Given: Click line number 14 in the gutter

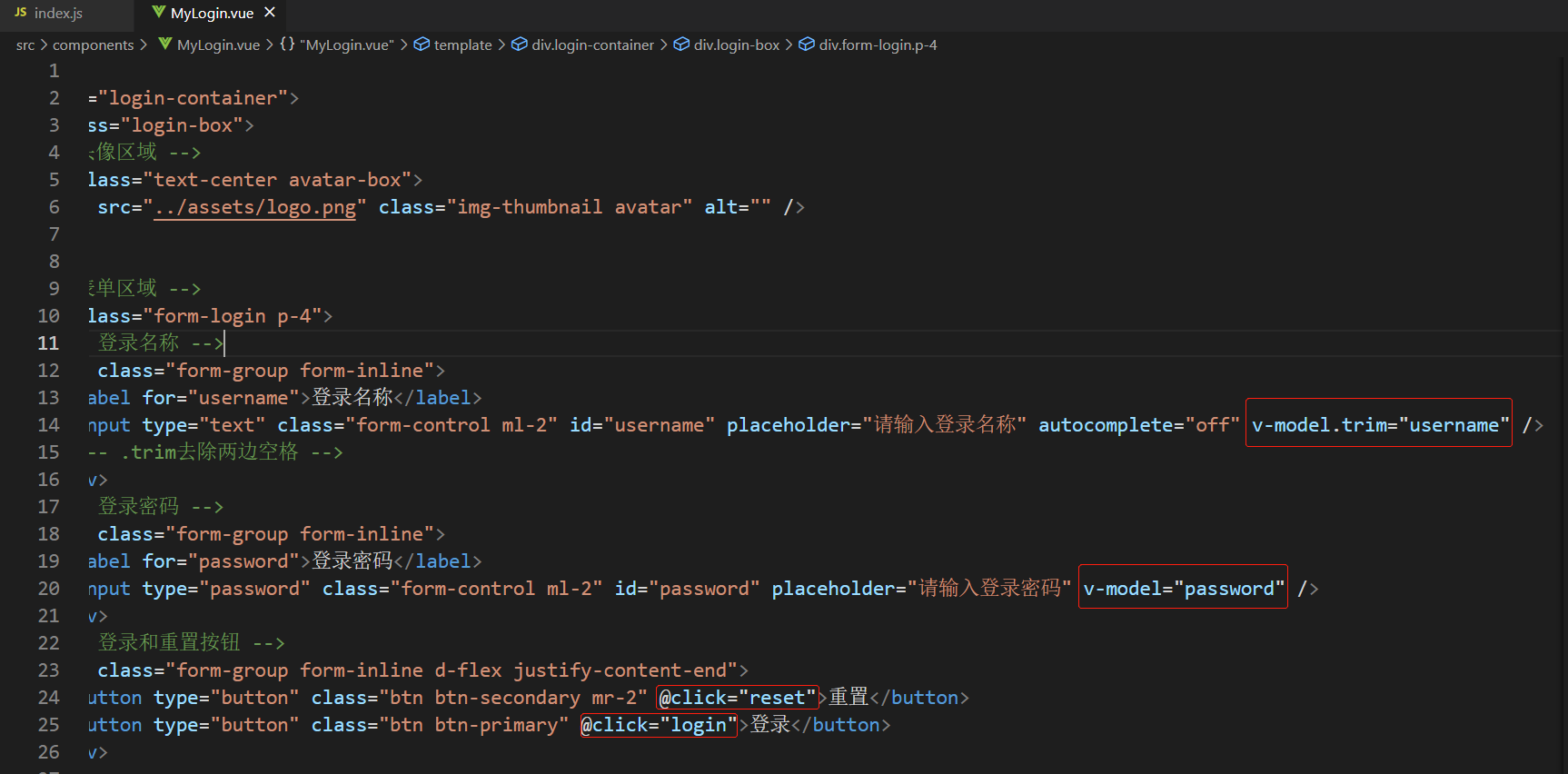Looking at the screenshot, I should (48, 425).
